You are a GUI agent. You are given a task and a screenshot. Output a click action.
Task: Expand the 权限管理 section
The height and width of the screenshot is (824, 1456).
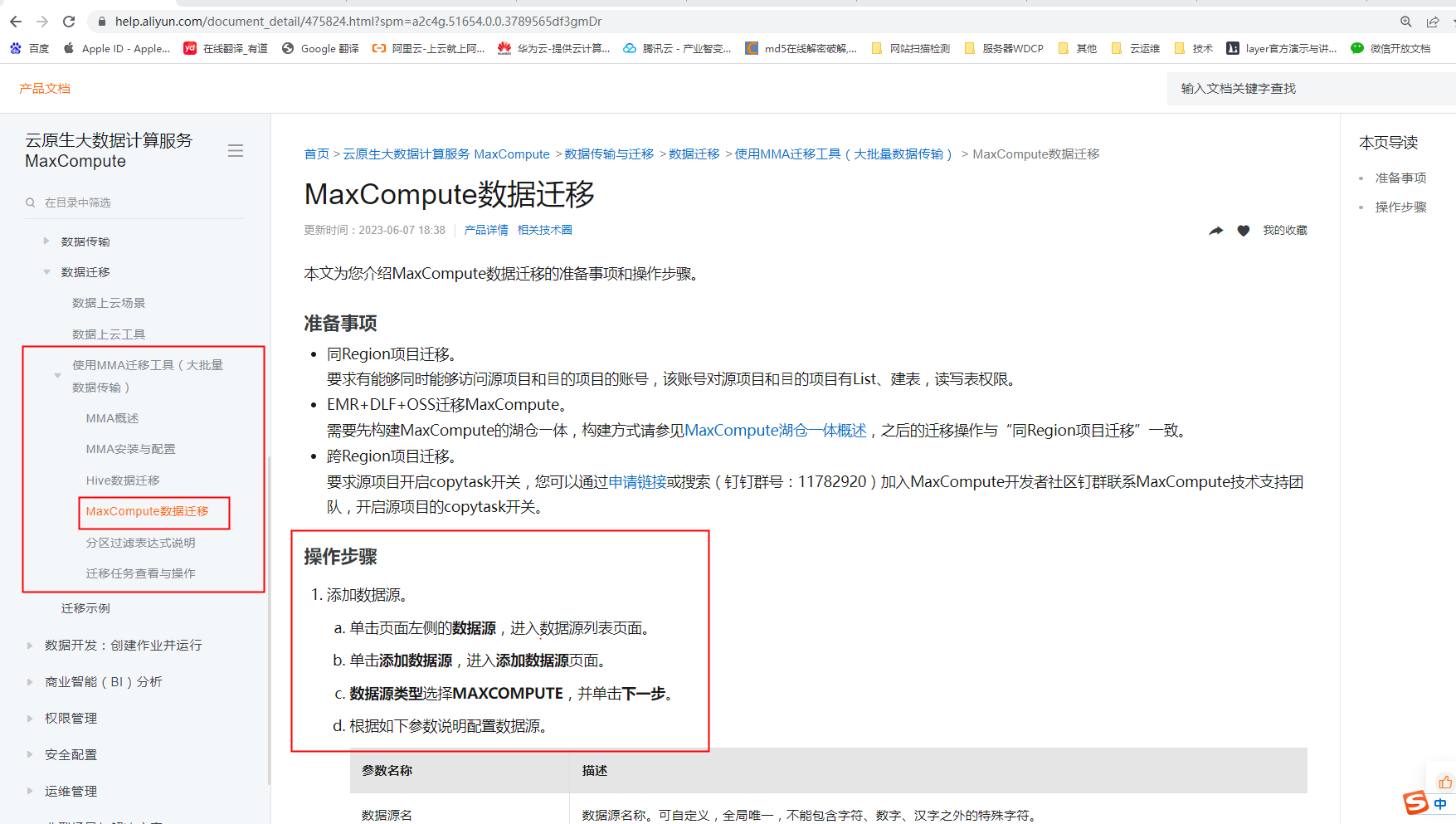coord(30,719)
